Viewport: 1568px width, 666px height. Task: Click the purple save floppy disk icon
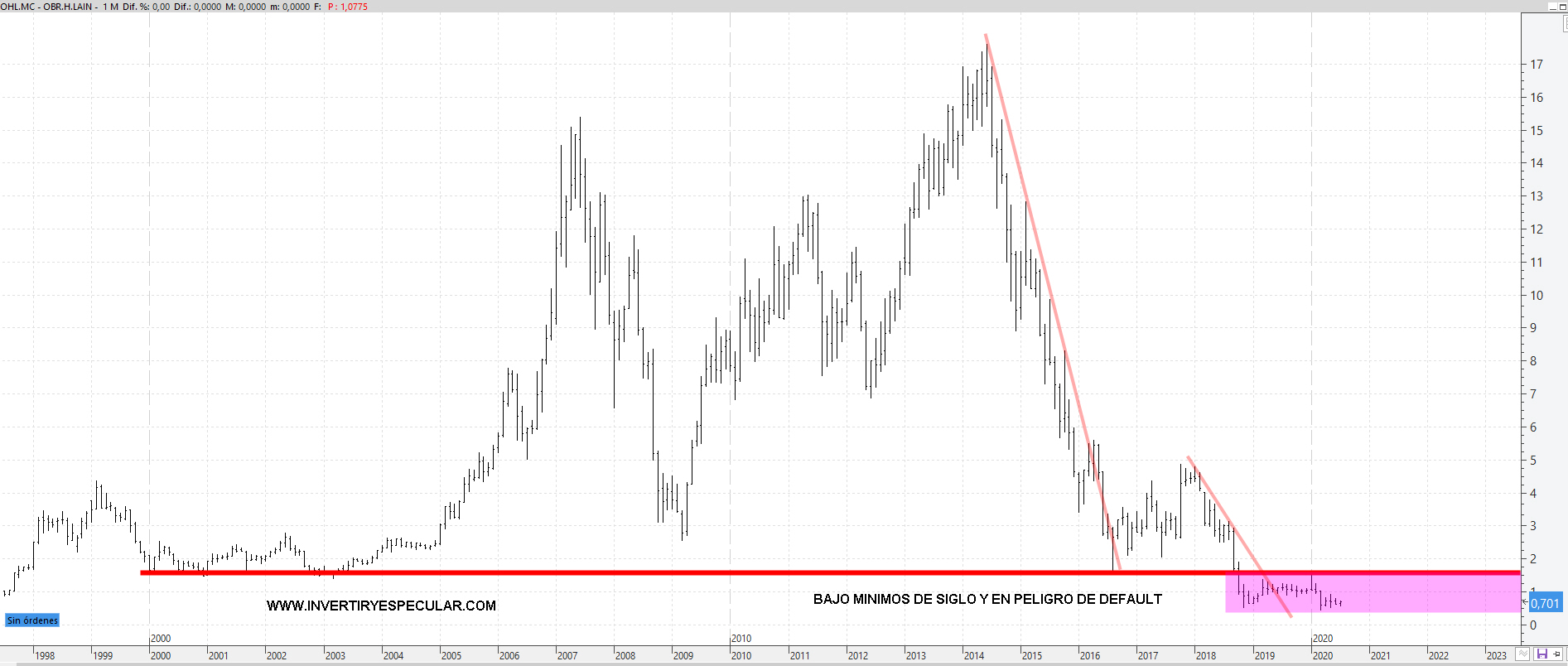click(x=1541, y=654)
